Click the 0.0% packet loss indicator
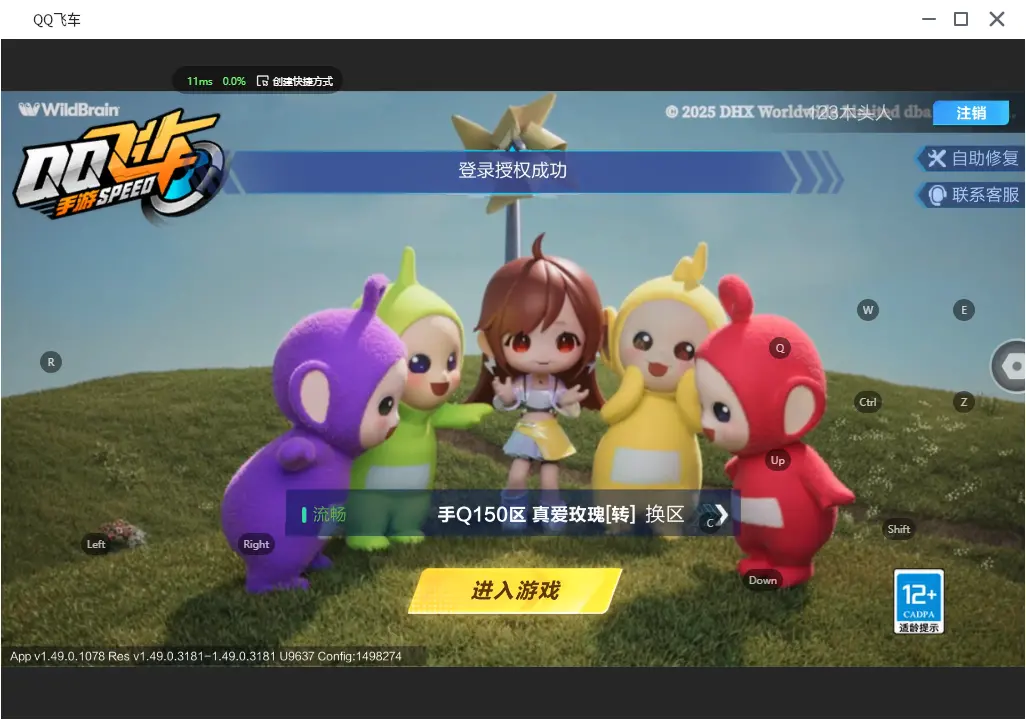 pyautogui.click(x=234, y=81)
